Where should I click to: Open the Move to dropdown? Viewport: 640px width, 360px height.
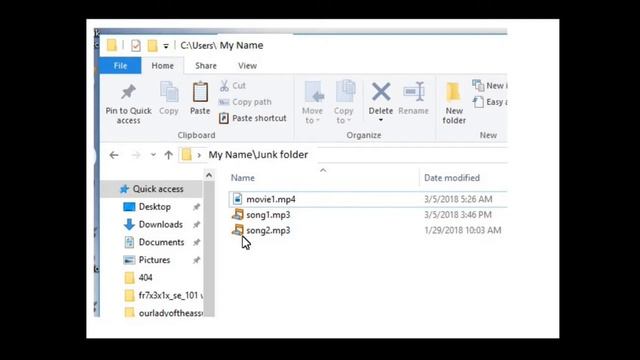point(313,102)
